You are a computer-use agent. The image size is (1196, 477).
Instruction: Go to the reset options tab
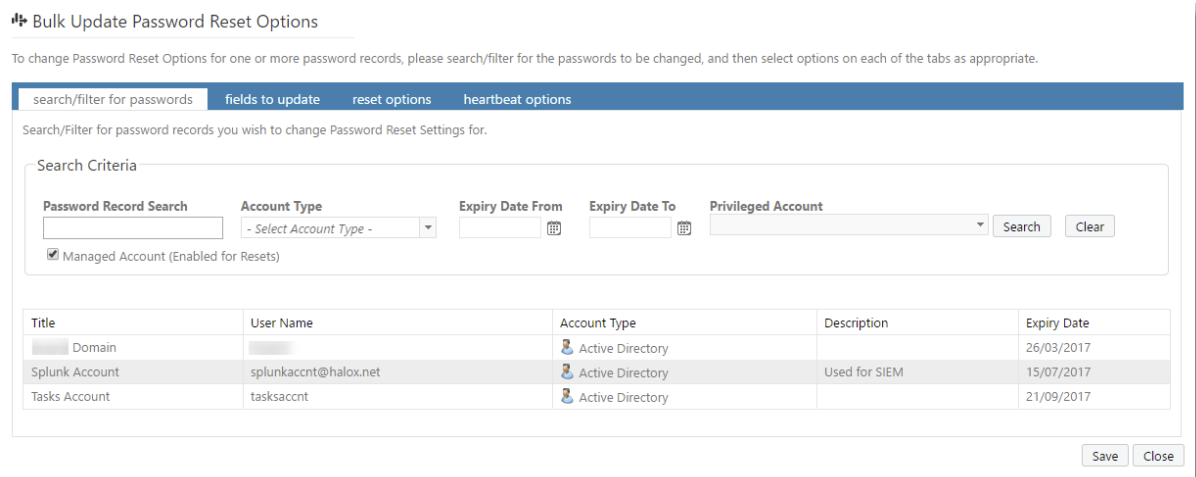click(391, 99)
